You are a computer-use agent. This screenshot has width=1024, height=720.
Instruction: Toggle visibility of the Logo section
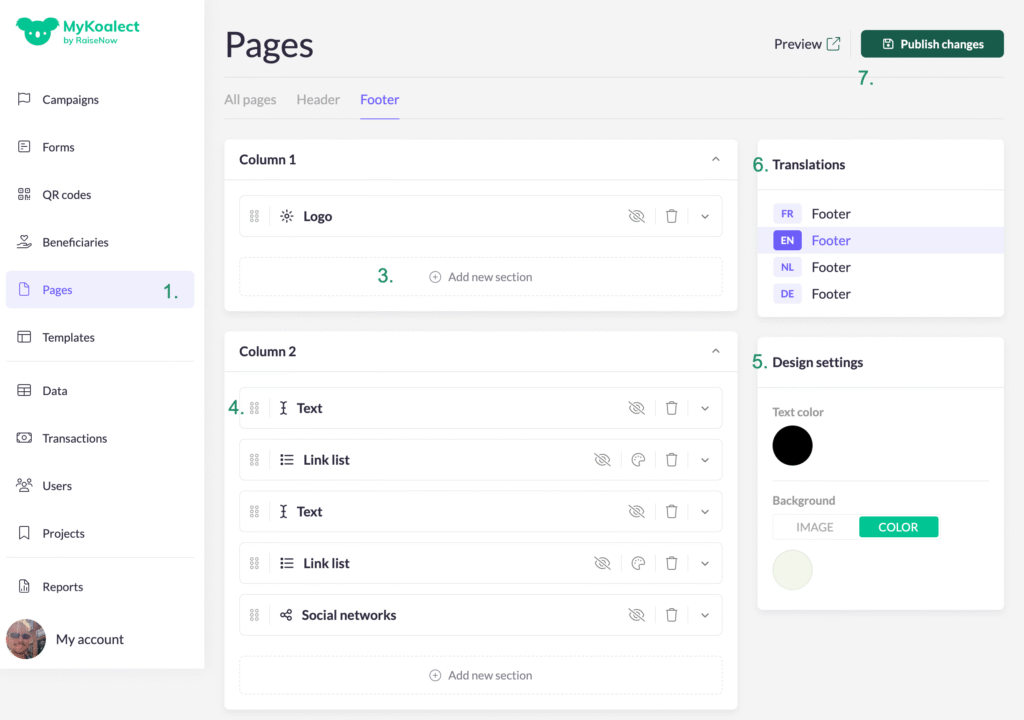pos(636,216)
